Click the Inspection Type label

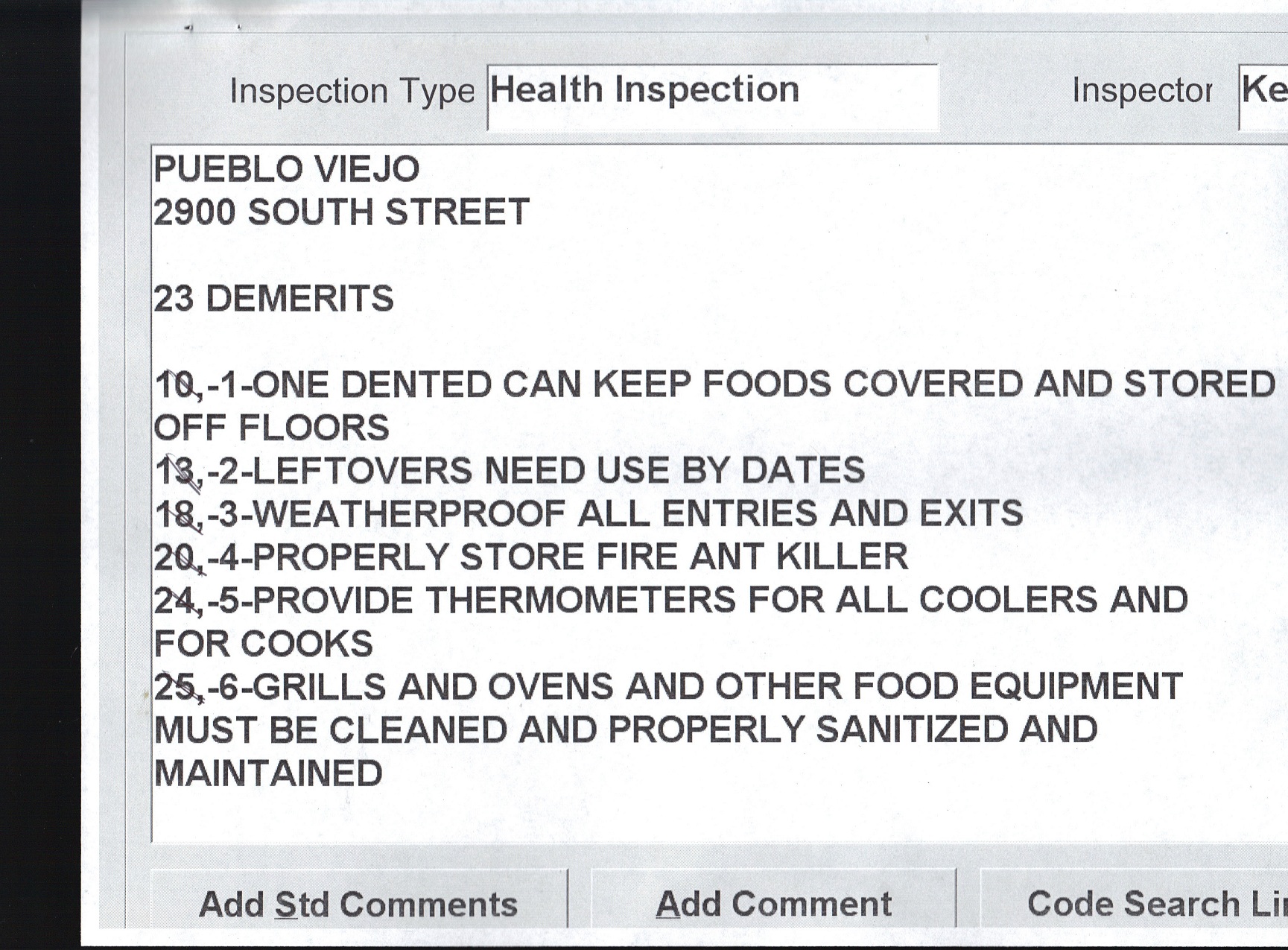pos(352,92)
